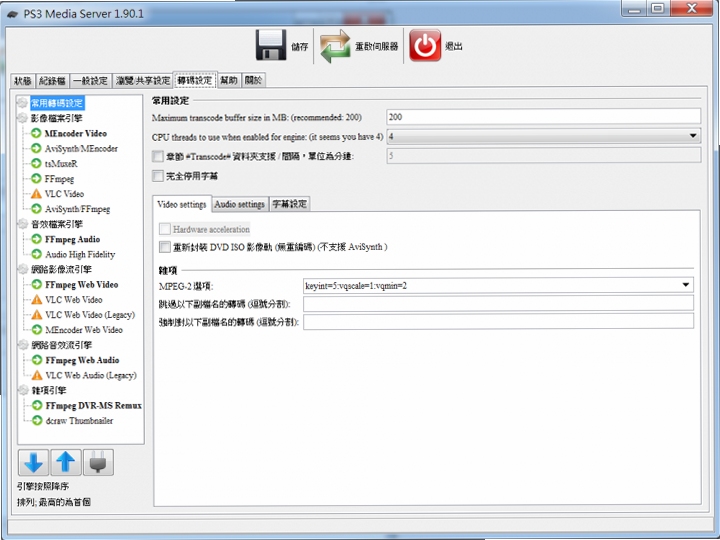
Task: Click the red power quit icon
Action: click(x=425, y=45)
